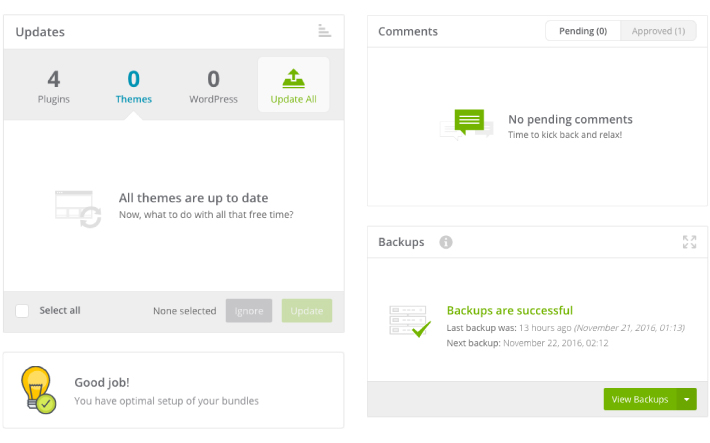Switch to the Plugins updates tab
710x443 pixels.
pos(53,86)
